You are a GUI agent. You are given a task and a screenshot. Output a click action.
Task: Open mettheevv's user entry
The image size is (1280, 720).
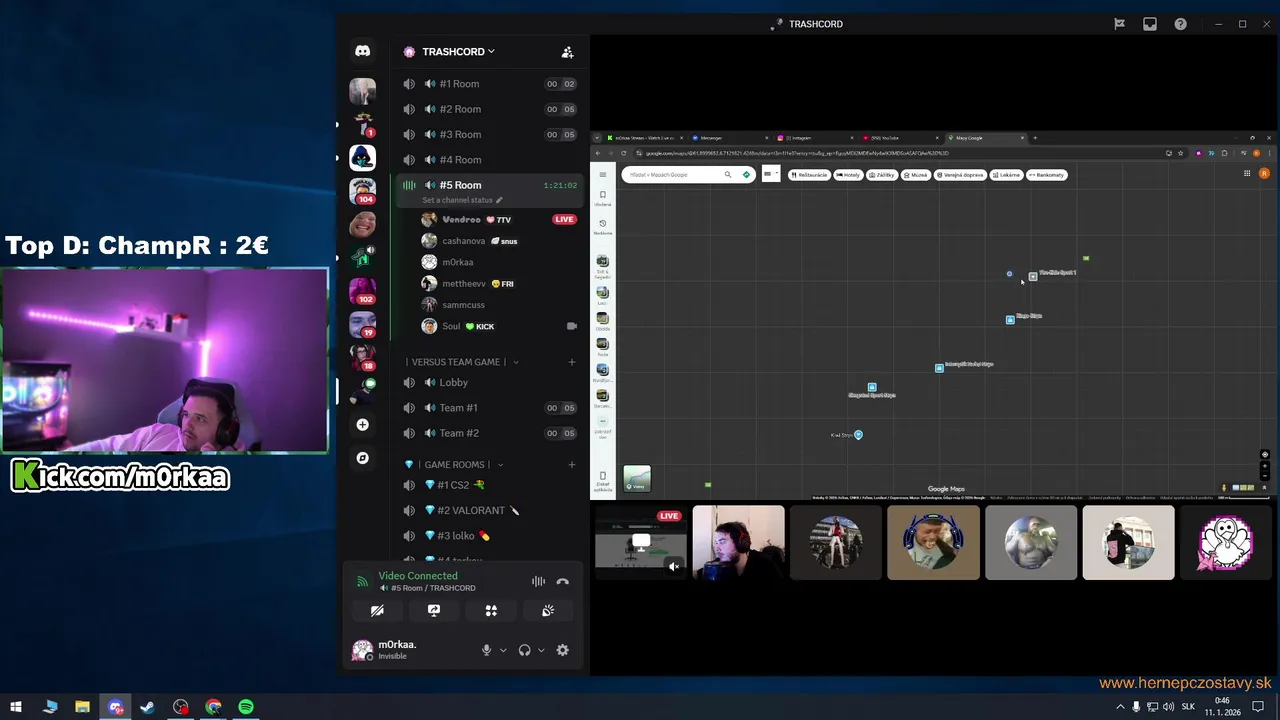(500, 284)
